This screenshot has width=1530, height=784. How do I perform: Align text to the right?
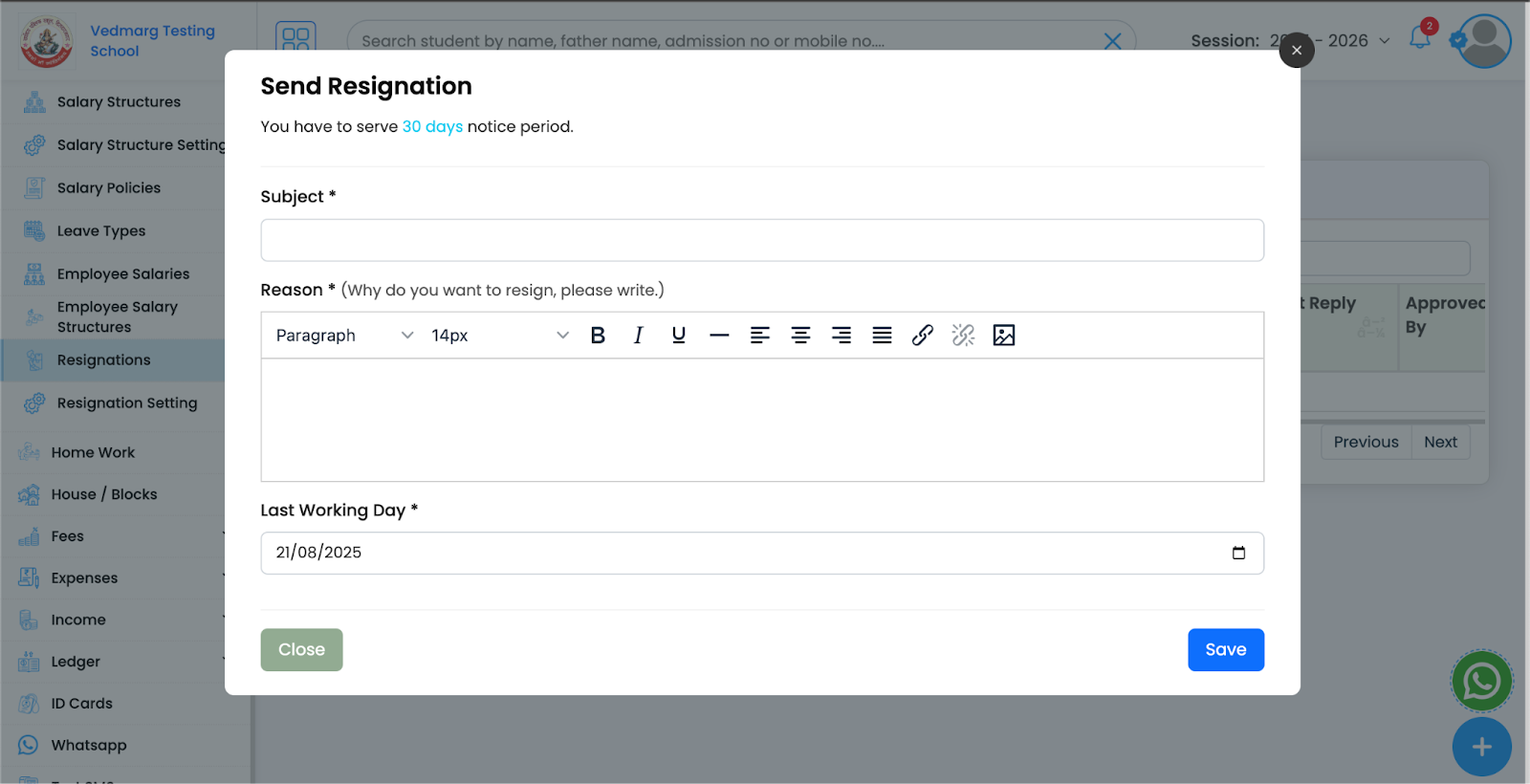[841, 336]
